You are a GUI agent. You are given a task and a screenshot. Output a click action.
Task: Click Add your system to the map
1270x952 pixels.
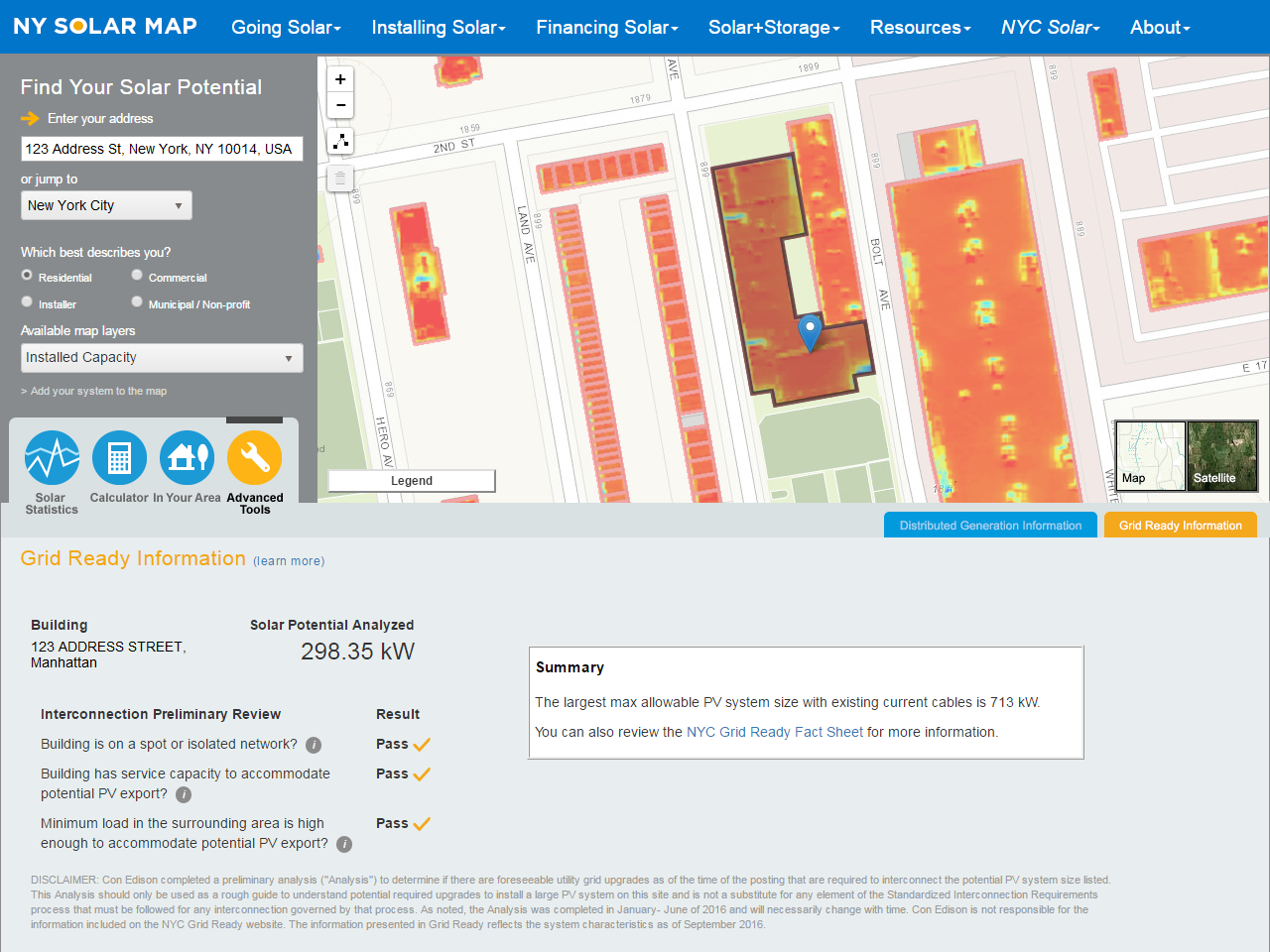tap(98, 391)
